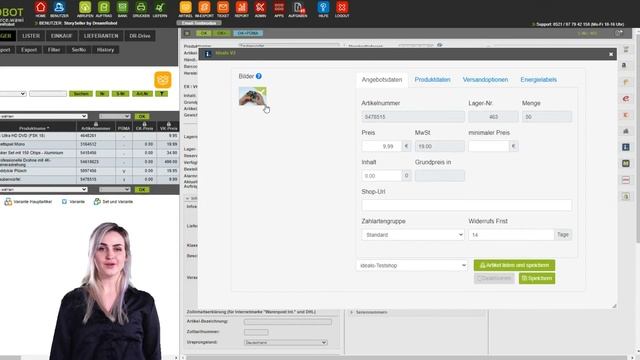Focus the Preis input field
640x360 pixels.
pyautogui.click(x=382, y=146)
